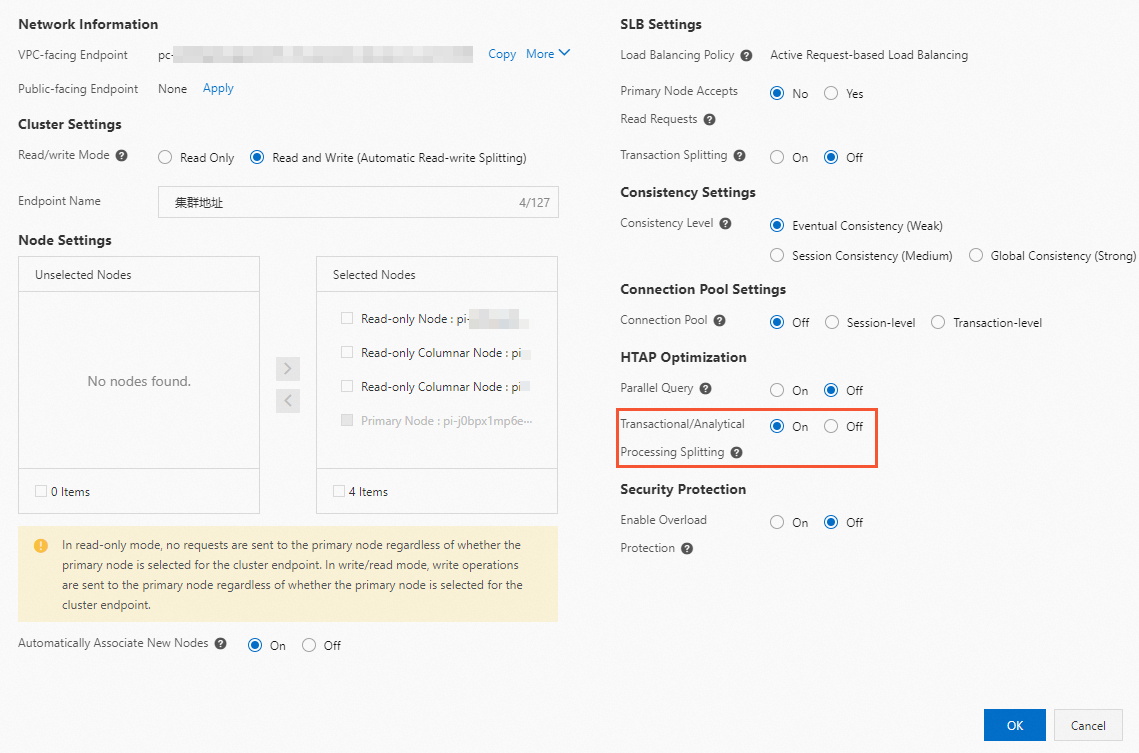Select all 4 Items in Selected Nodes
1139x753 pixels.
pyautogui.click(x=340, y=491)
